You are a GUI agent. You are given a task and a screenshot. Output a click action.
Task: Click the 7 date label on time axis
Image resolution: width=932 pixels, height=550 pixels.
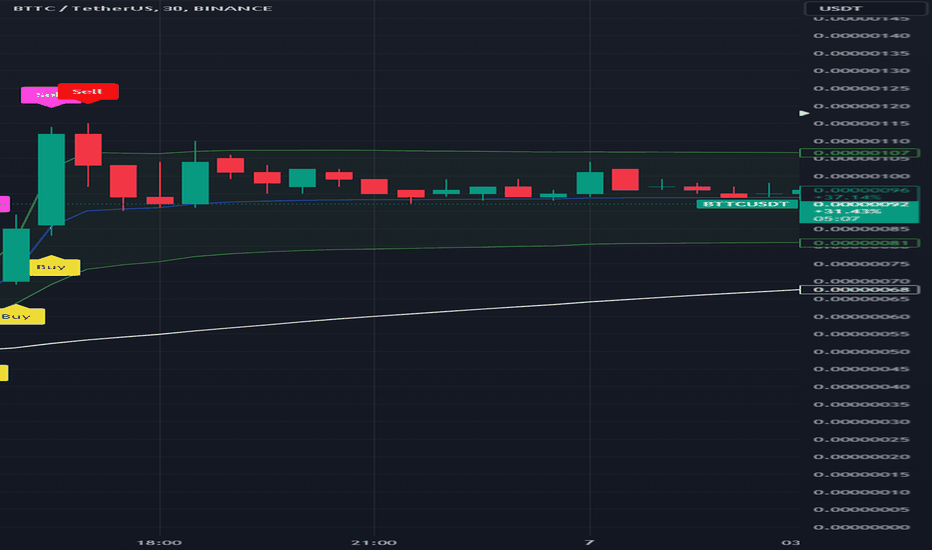pyautogui.click(x=589, y=542)
